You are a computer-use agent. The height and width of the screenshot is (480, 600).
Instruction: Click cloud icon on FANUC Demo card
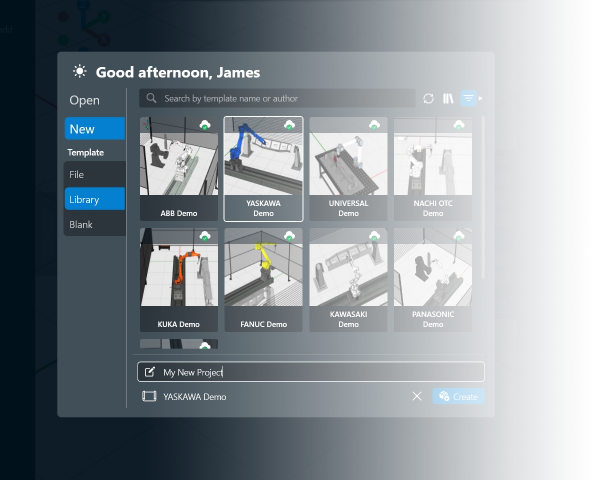point(290,236)
